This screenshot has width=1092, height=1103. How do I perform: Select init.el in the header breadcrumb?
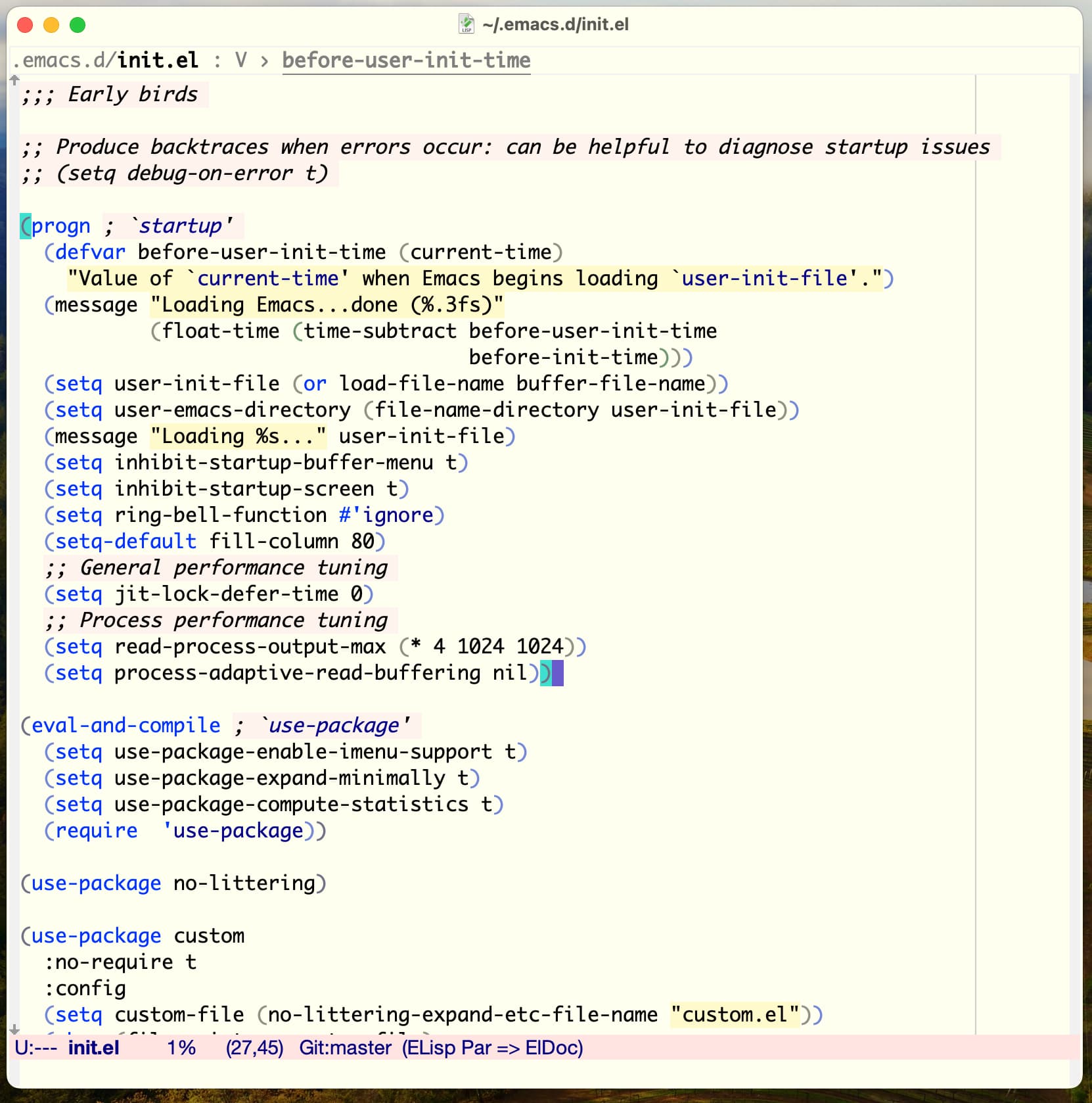(x=158, y=60)
